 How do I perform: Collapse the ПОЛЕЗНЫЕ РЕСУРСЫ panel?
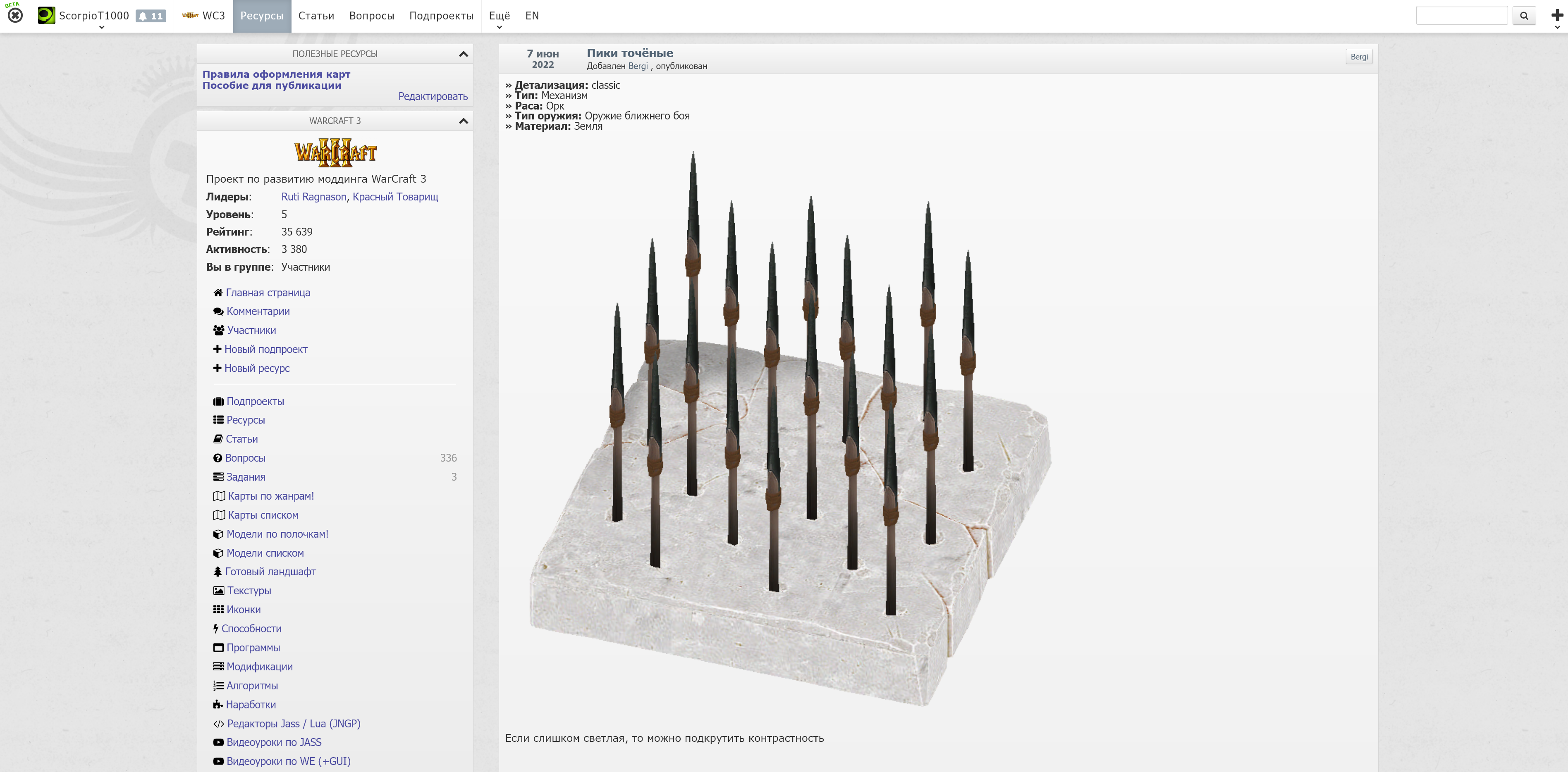(463, 54)
